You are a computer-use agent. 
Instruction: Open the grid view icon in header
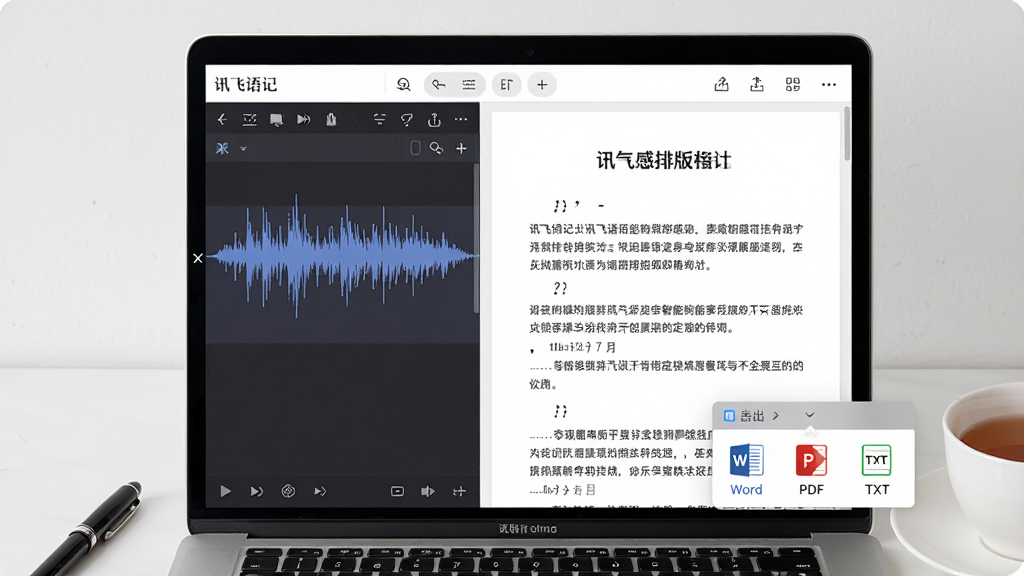click(793, 84)
